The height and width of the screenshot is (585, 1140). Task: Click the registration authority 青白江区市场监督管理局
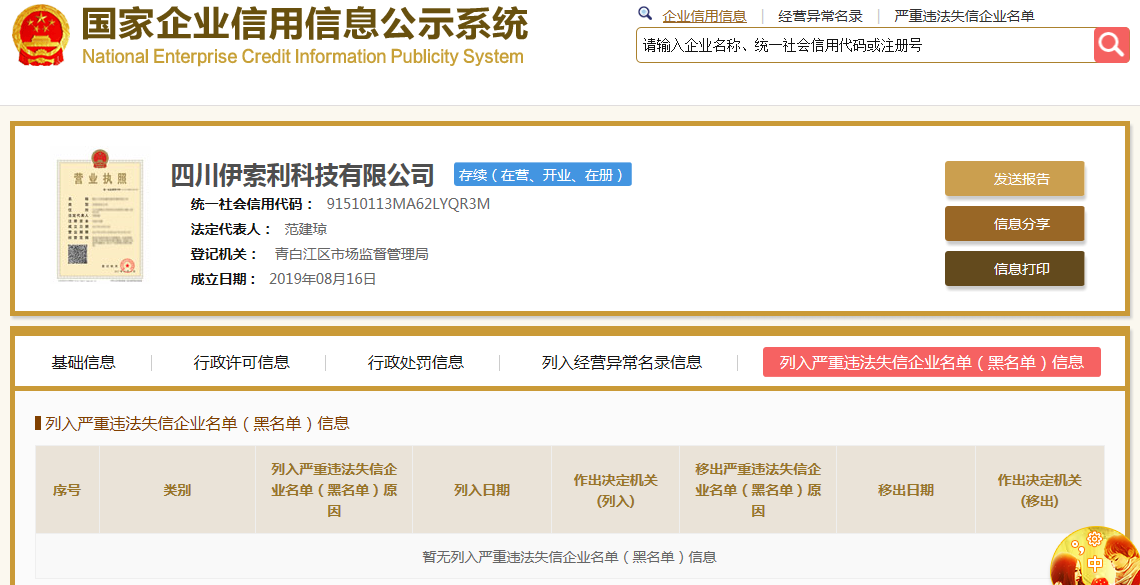(x=351, y=254)
